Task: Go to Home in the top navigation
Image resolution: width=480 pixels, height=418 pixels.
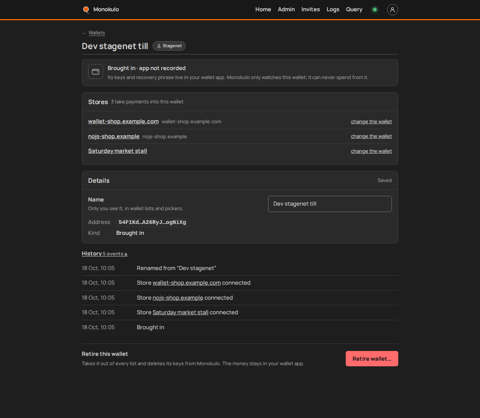Action: (x=263, y=10)
